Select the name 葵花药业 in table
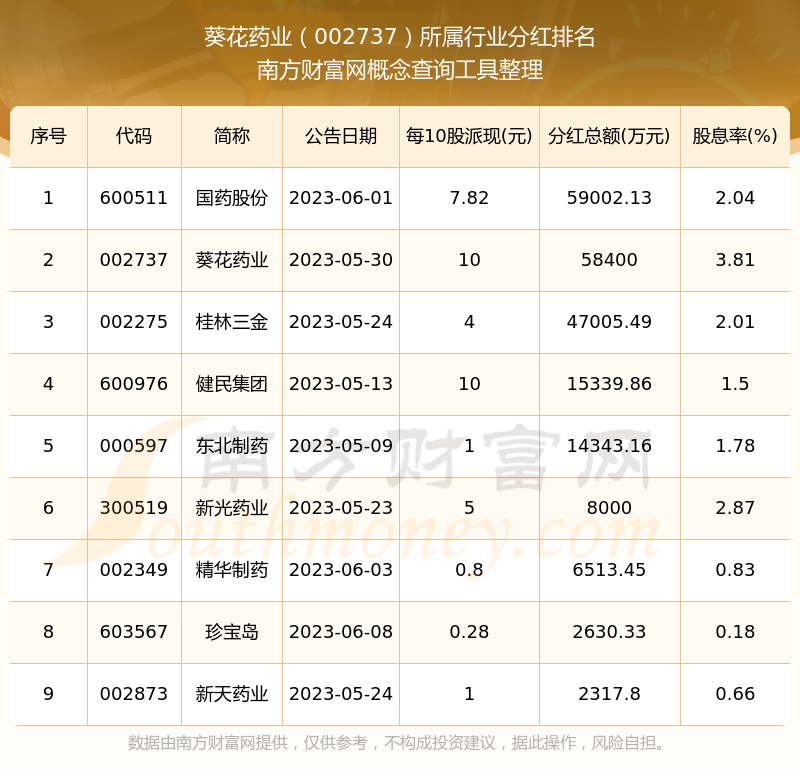Viewport: 800px width, 770px height. (232, 260)
